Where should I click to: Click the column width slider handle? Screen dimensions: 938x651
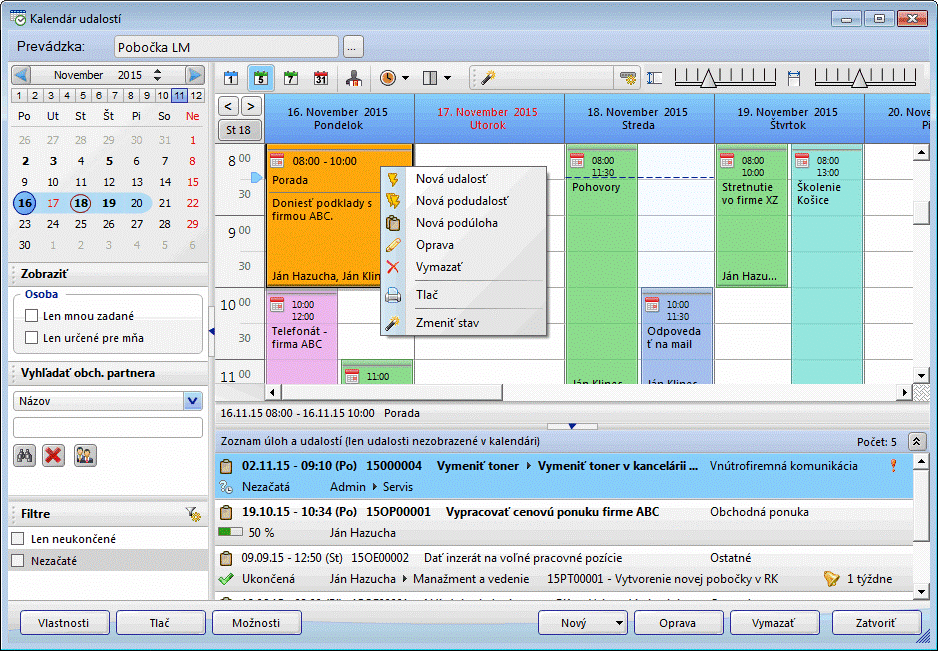(x=860, y=78)
